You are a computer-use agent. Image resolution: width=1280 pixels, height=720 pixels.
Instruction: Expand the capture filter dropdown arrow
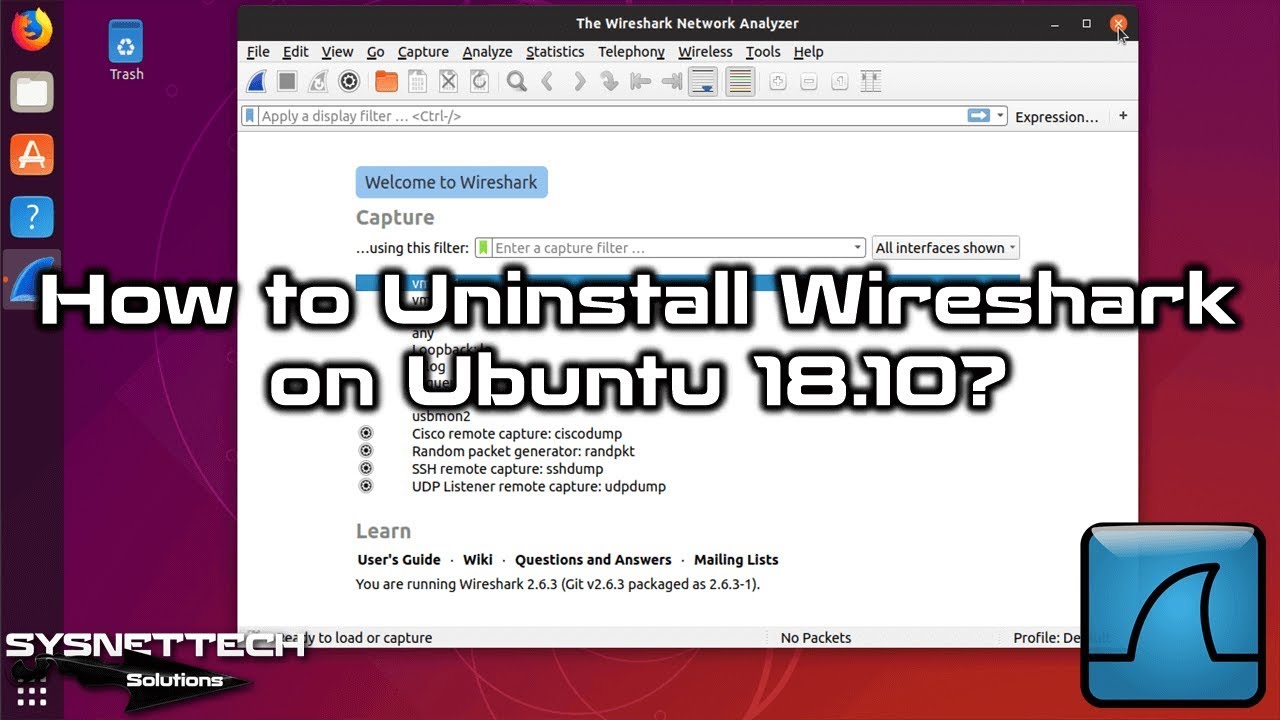[x=858, y=248]
